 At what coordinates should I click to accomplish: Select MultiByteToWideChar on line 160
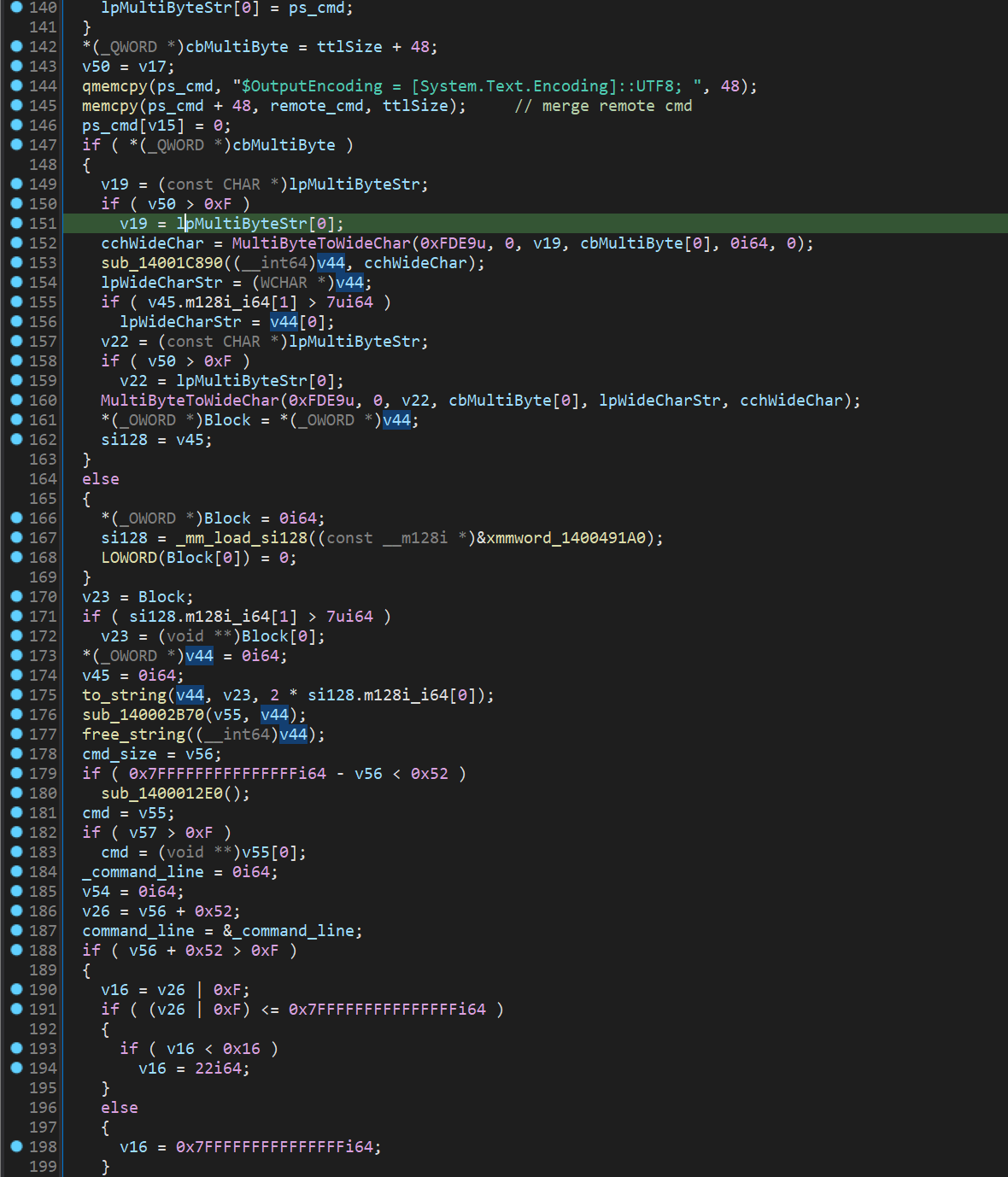pyautogui.click(x=190, y=401)
